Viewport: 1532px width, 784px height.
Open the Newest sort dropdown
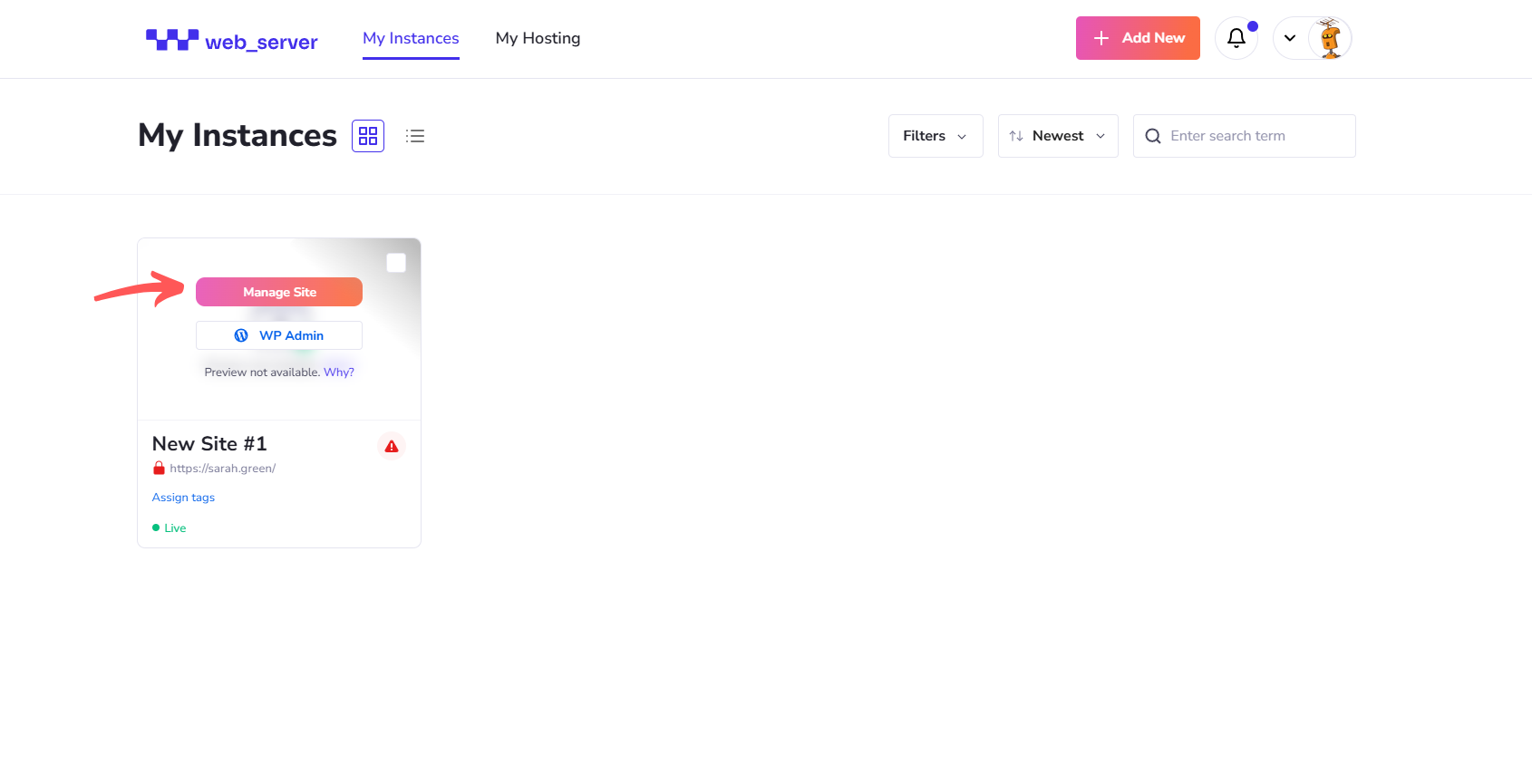click(1057, 136)
